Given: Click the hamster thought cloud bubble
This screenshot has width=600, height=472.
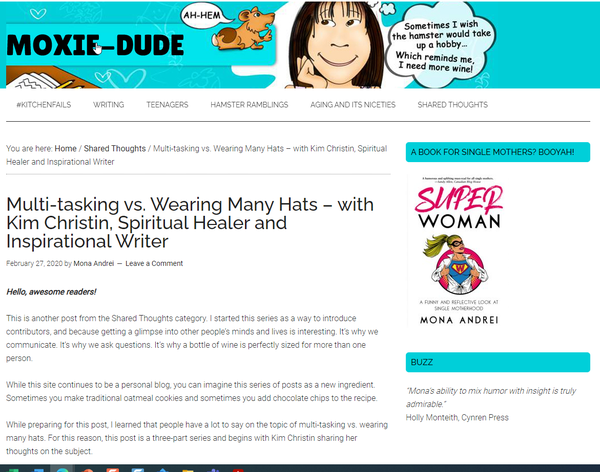Looking at the screenshot, I should (439, 45).
